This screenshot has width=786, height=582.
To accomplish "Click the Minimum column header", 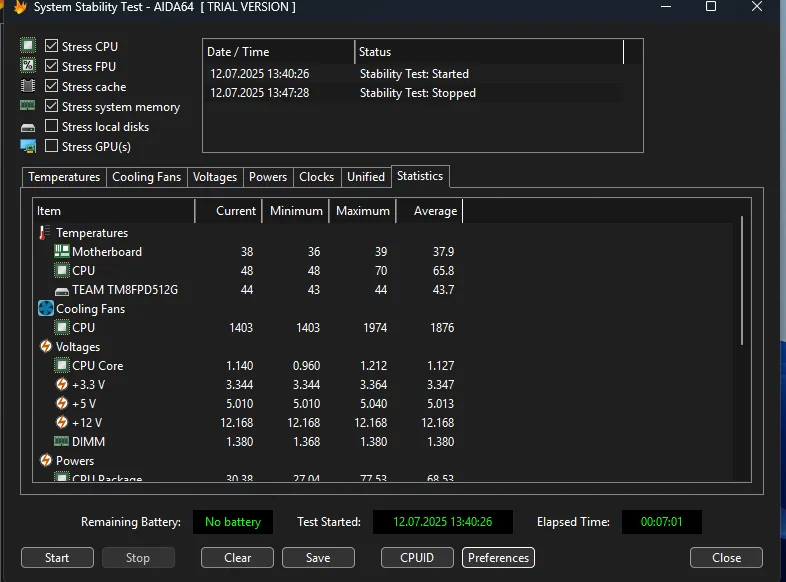I will [x=296, y=211].
